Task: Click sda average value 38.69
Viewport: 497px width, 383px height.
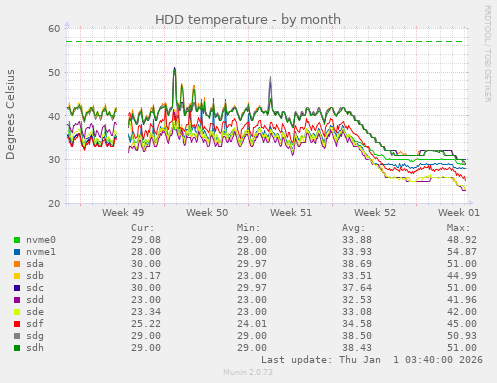Action: click(x=357, y=264)
